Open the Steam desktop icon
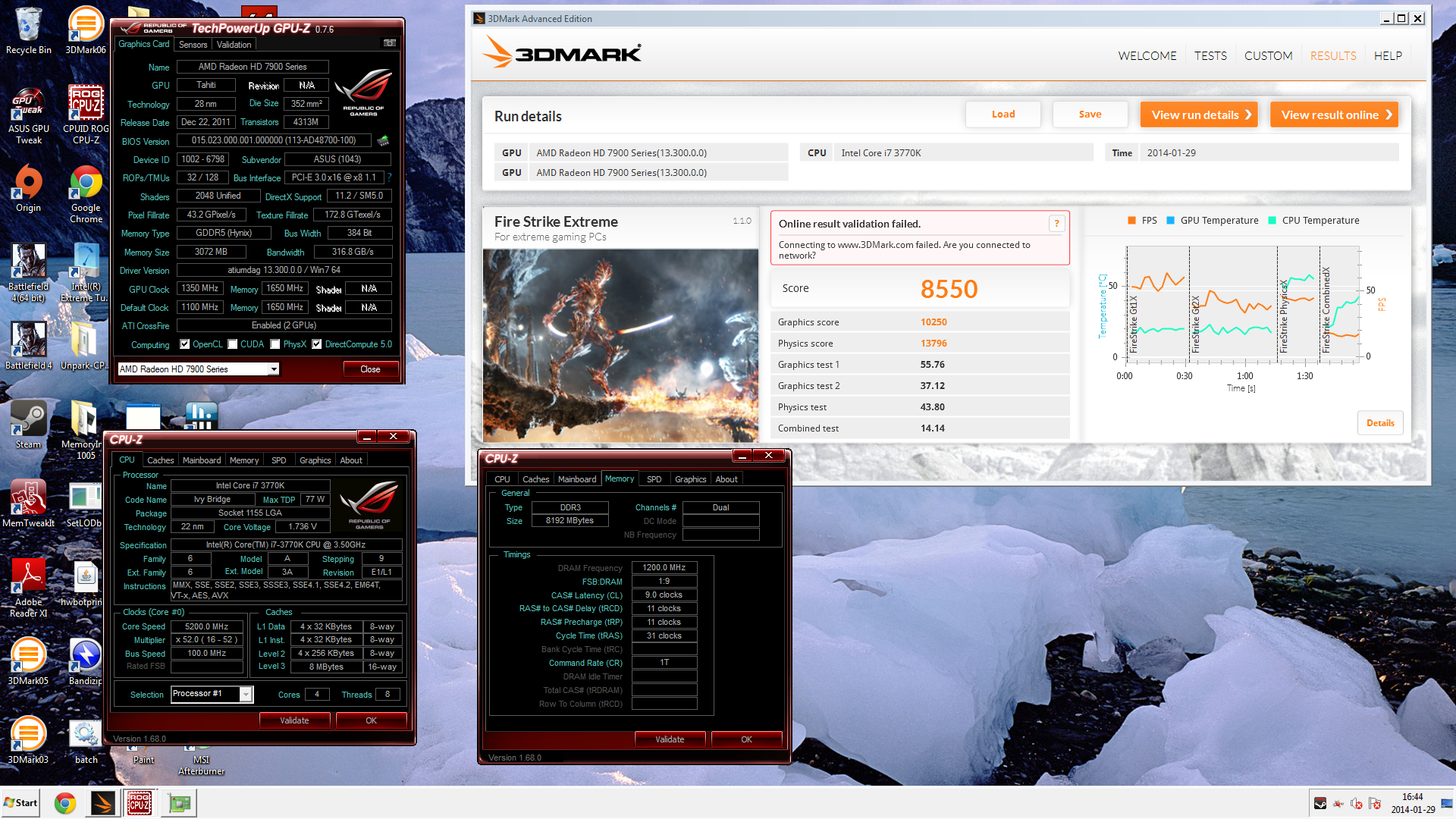Image resolution: width=1456 pixels, height=819 pixels. [x=29, y=425]
